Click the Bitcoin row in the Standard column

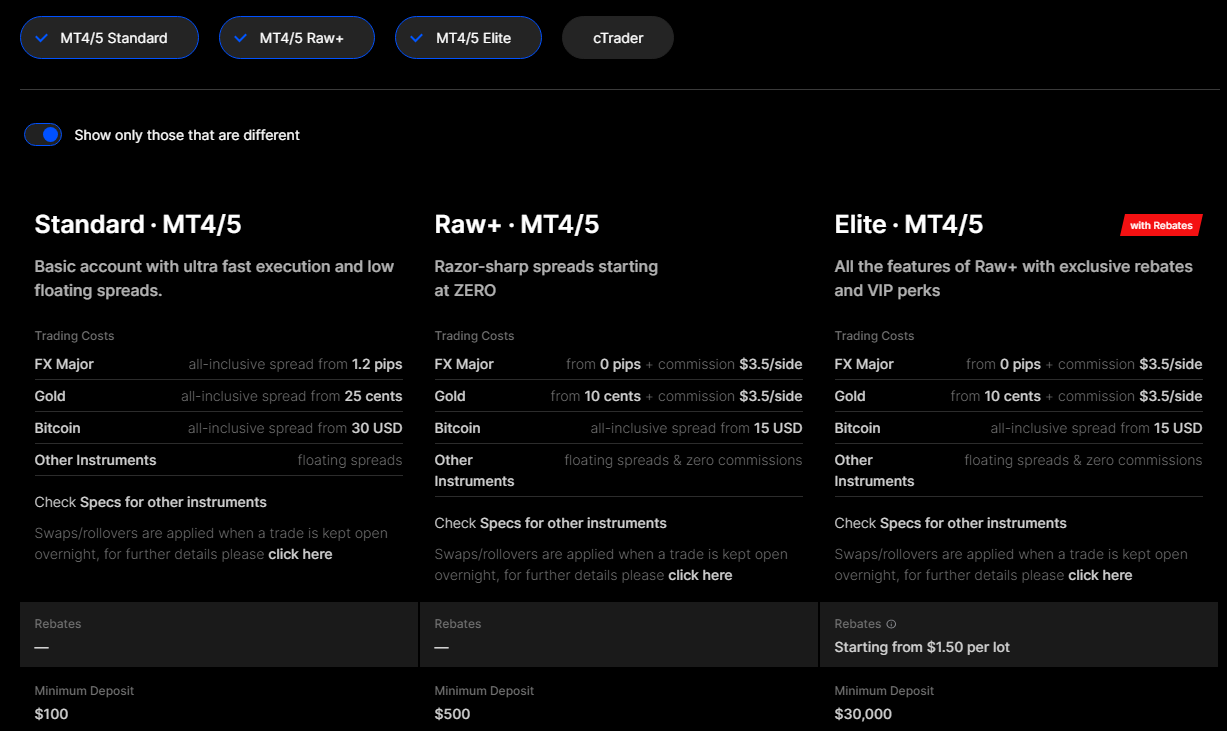coord(218,428)
